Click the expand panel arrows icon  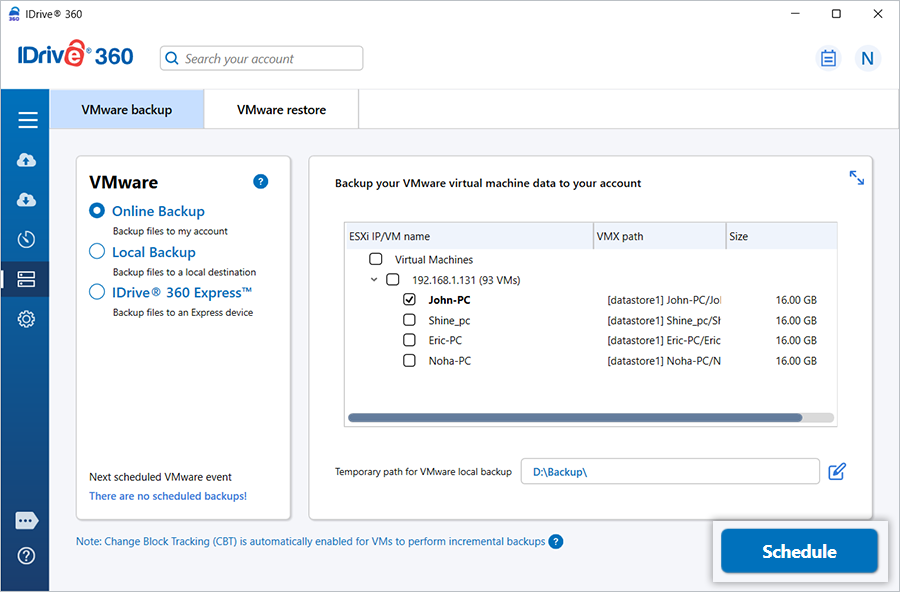point(857,177)
